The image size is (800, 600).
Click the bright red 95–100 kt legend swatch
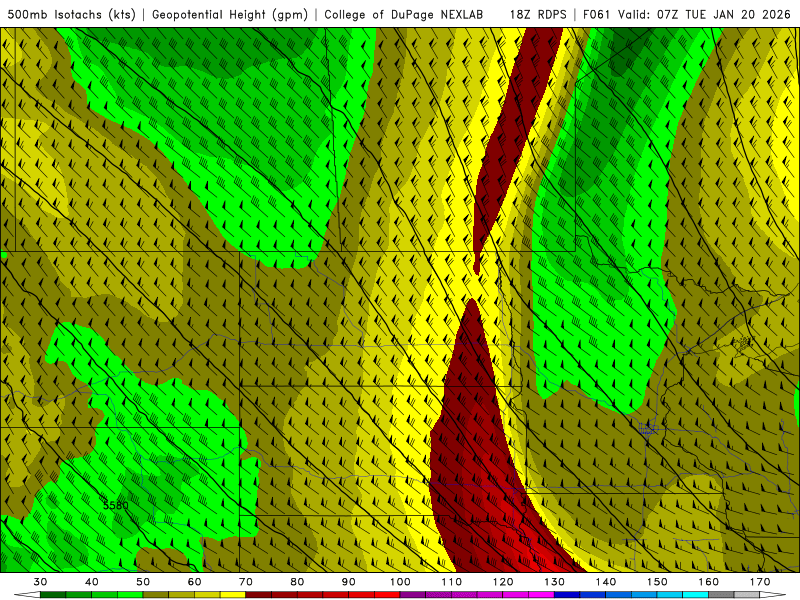click(387, 595)
